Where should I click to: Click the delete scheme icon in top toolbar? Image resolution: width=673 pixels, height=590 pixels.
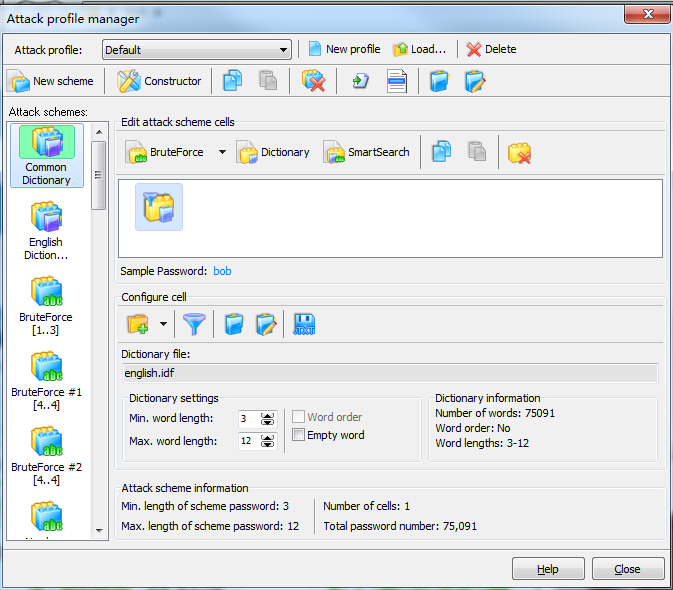pyautogui.click(x=314, y=81)
